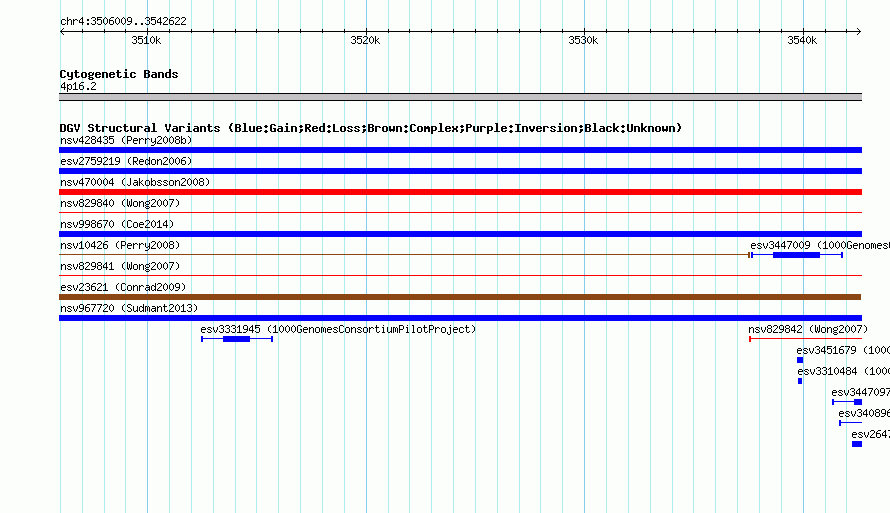Click the Cytogenetic Bands track title
890x513 pixels.
119,74
